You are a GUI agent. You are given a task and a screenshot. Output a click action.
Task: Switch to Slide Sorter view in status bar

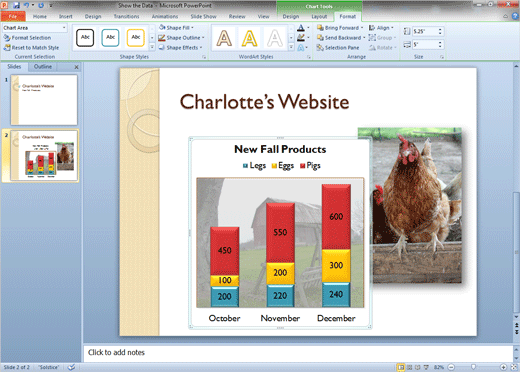pos(410,367)
